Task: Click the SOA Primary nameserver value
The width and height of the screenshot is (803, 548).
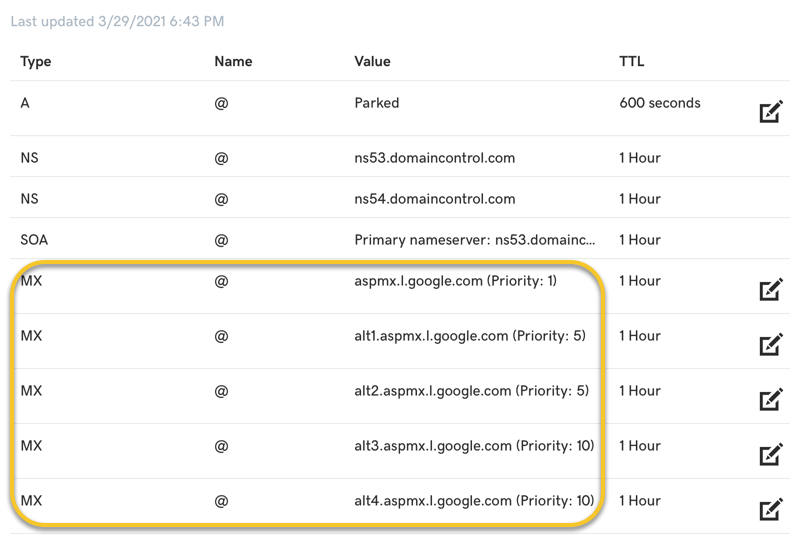Action: pyautogui.click(x=474, y=239)
